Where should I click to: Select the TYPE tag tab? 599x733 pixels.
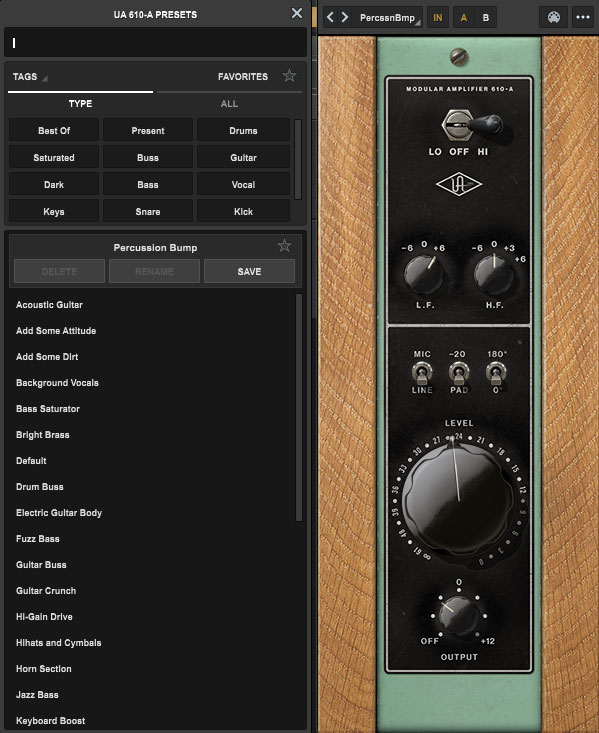pos(80,104)
